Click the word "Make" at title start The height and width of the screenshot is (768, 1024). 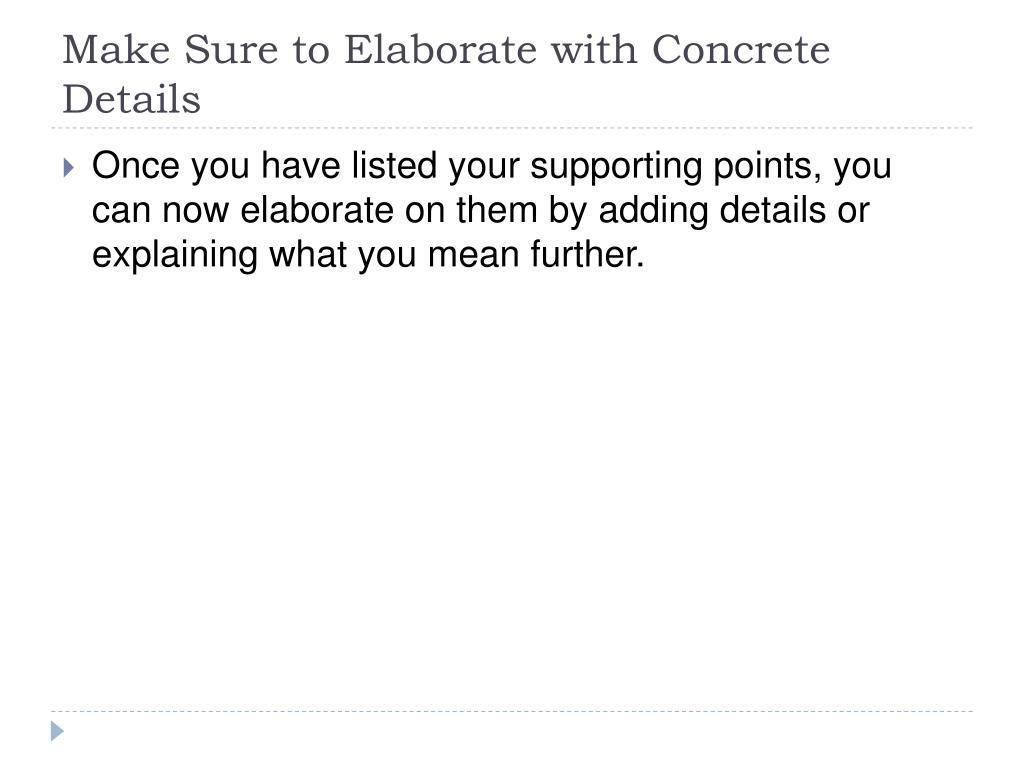click(117, 50)
